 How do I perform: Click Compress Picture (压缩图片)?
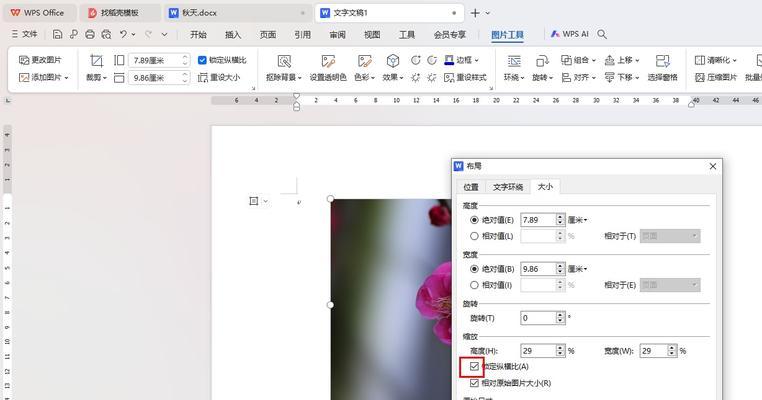click(x=716, y=77)
